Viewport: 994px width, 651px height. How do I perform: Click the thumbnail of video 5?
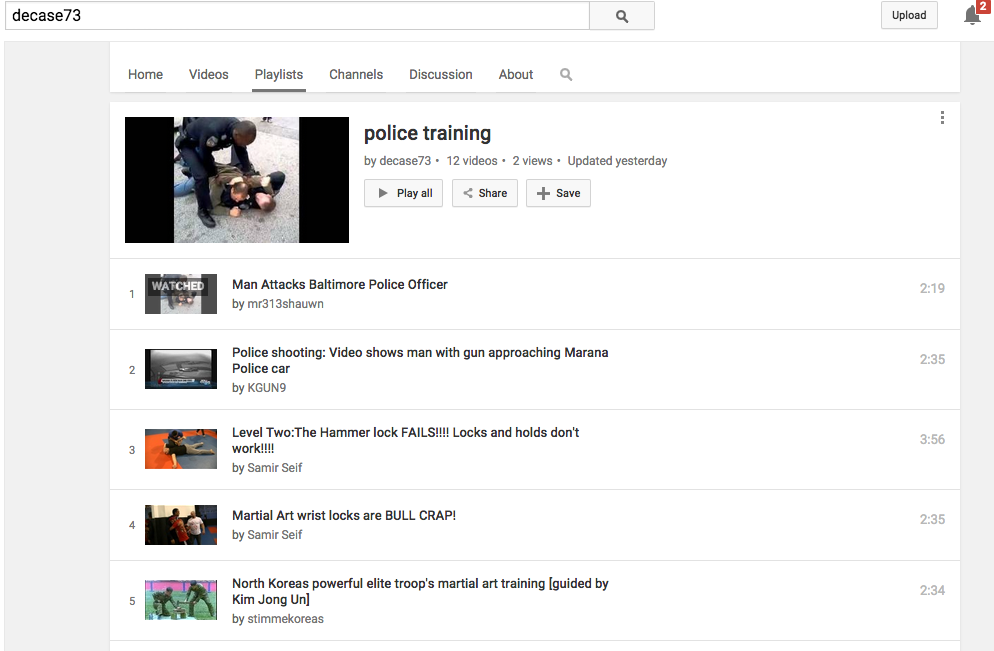(181, 600)
